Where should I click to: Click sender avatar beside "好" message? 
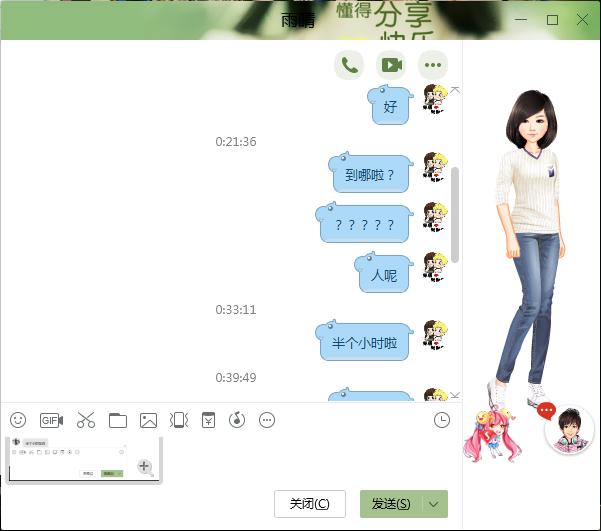435,99
